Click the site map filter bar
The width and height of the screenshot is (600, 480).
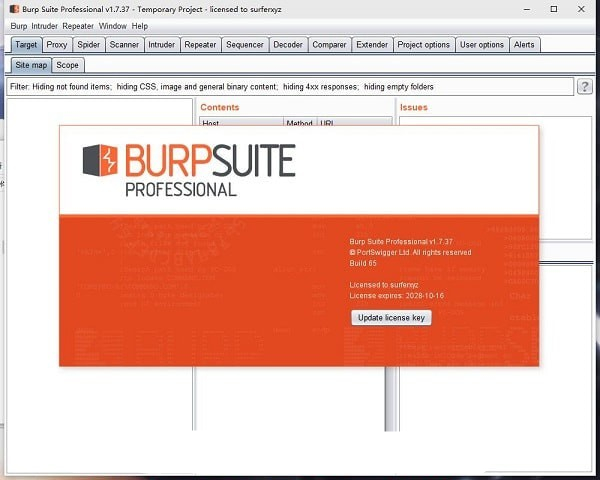coord(290,87)
